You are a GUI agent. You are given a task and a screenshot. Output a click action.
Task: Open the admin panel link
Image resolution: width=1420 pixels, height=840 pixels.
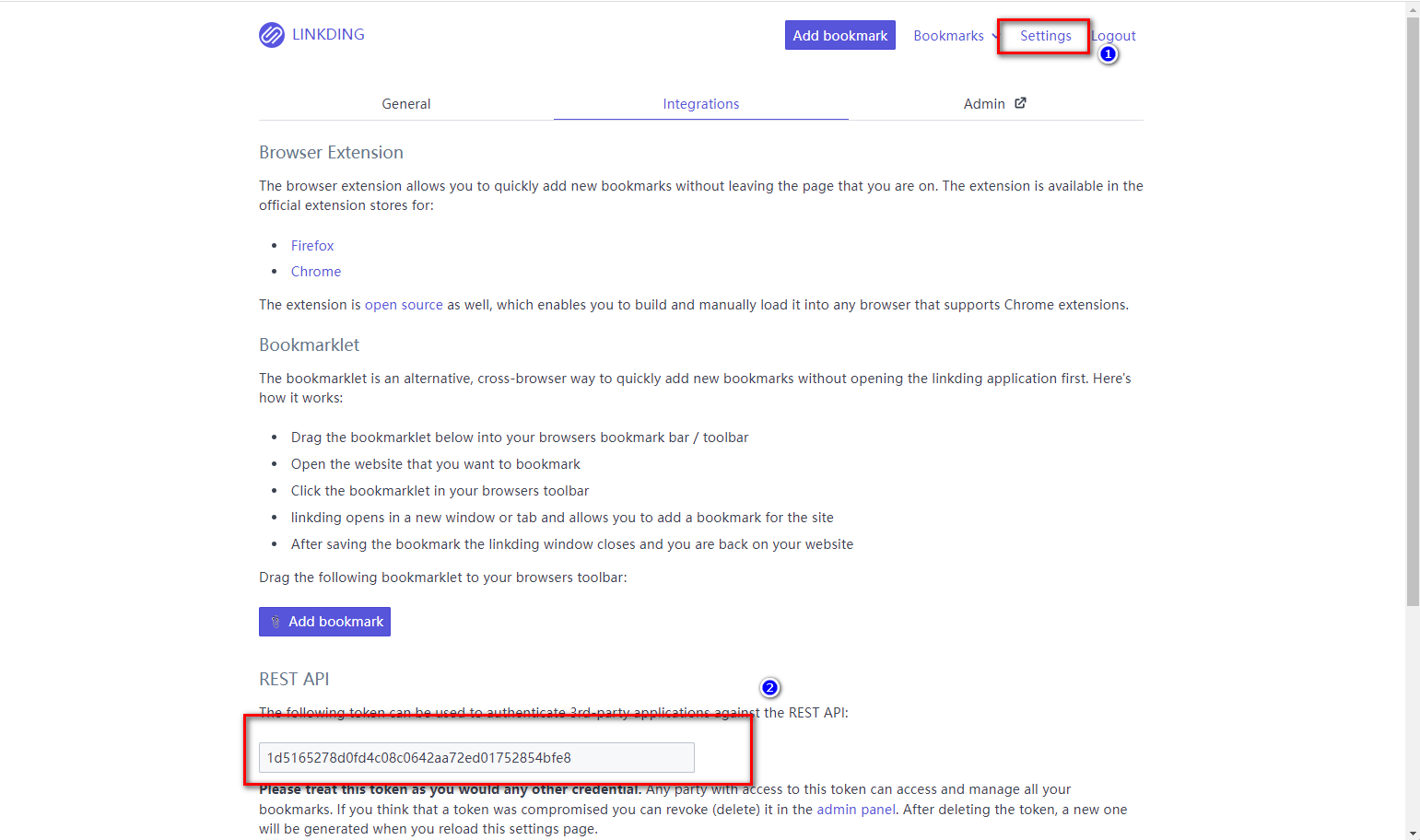[x=856, y=810]
